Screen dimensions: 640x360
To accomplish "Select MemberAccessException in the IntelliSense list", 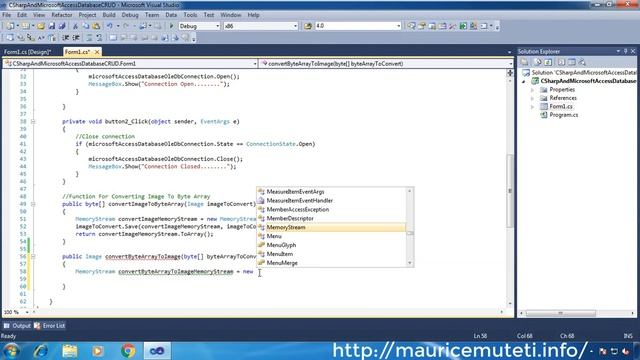I will [331, 209].
